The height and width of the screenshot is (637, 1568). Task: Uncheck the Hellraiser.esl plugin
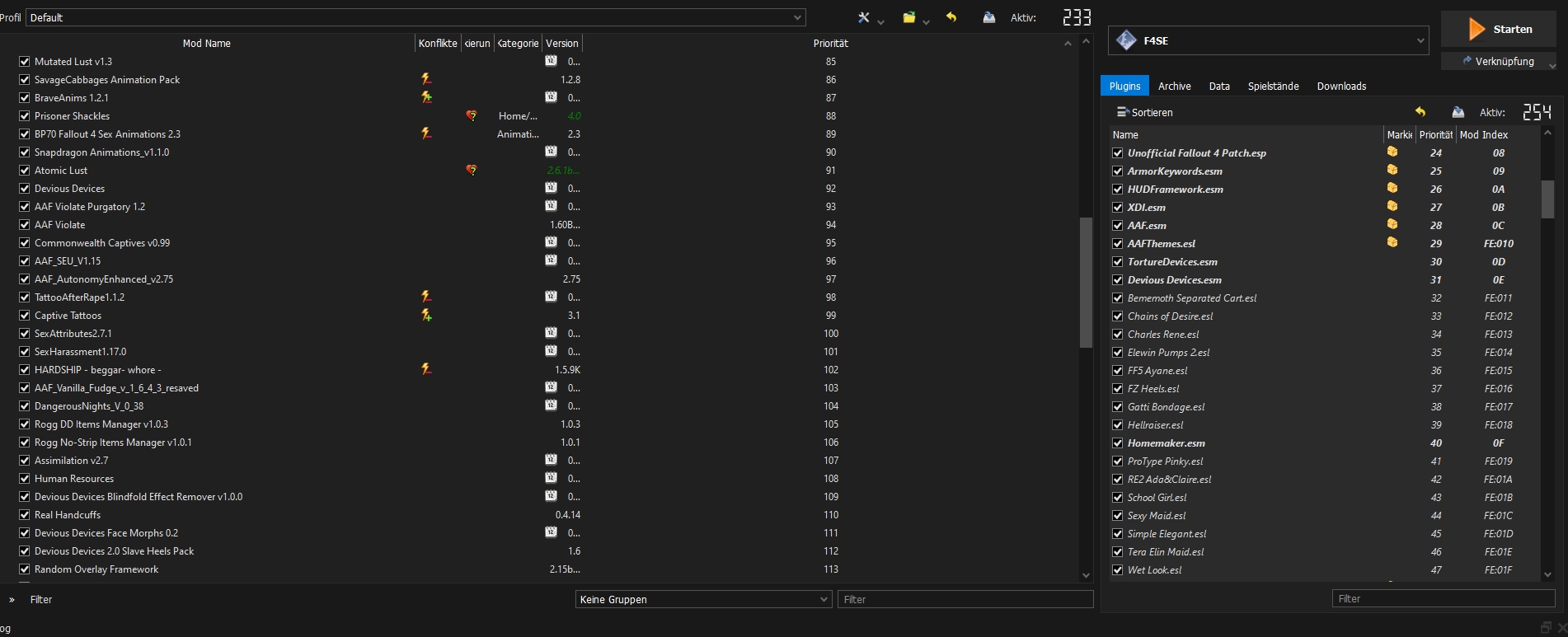tap(1118, 424)
